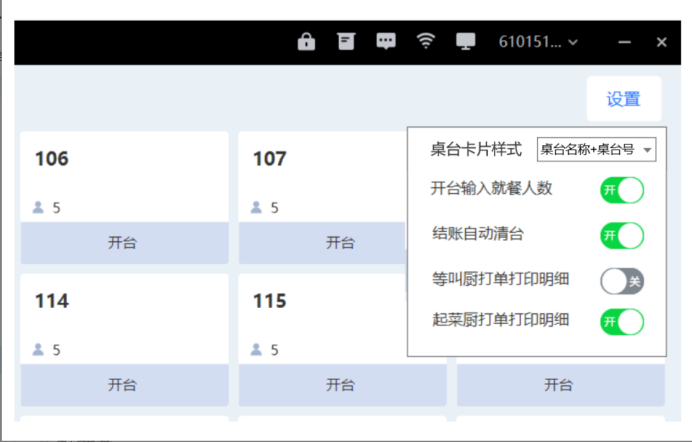Screen dimensions: 692x443
Task: Disable 起菜厨打单打印明细 switch
Action: click(x=622, y=322)
